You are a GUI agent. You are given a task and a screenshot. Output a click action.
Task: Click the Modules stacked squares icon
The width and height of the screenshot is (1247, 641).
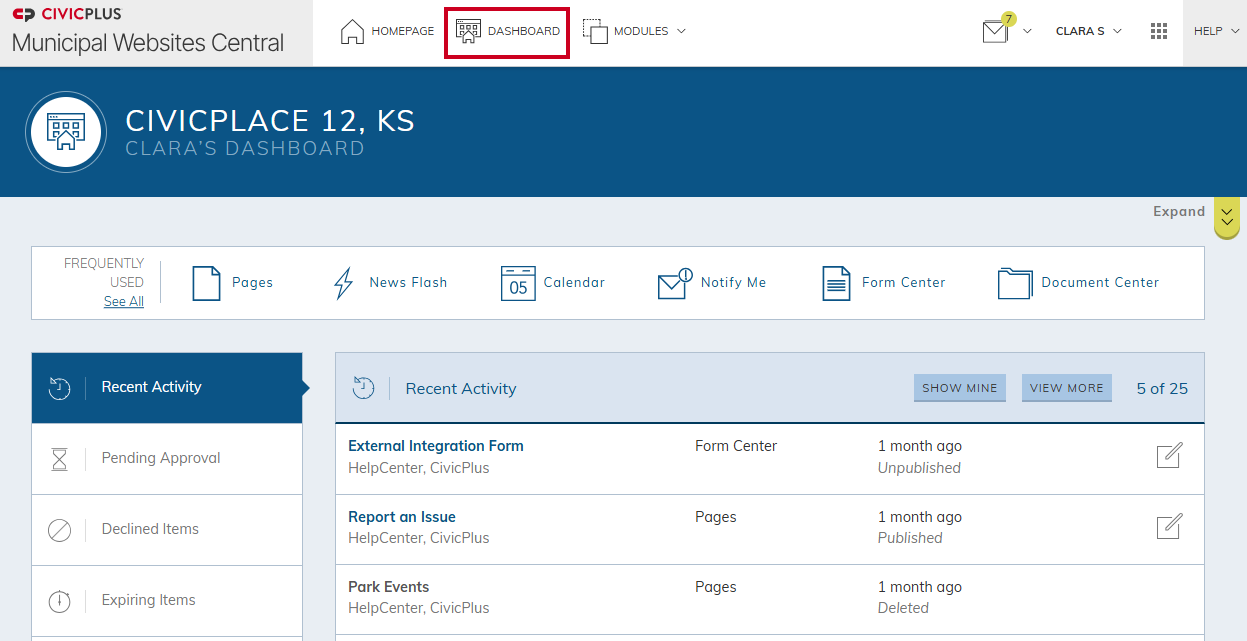[595, 32]
